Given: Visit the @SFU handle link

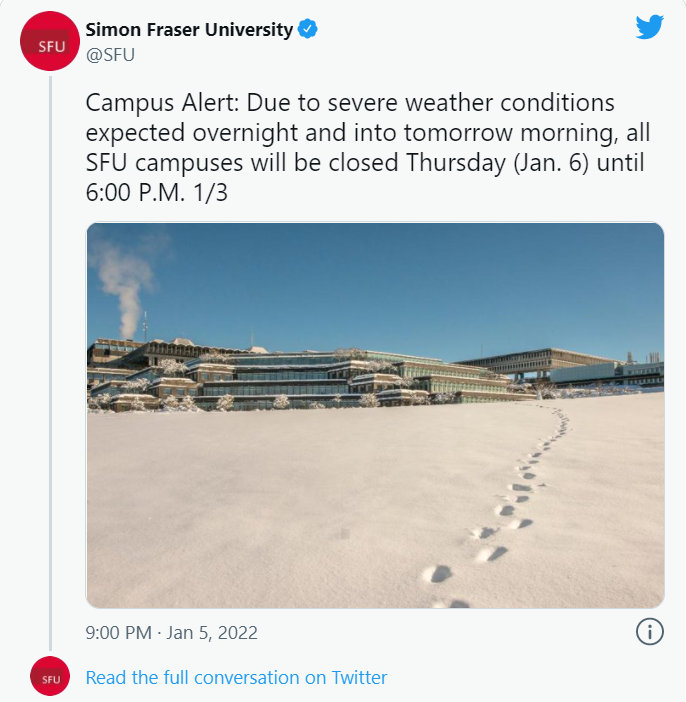Looking at the screenshot, I should 110,55.
